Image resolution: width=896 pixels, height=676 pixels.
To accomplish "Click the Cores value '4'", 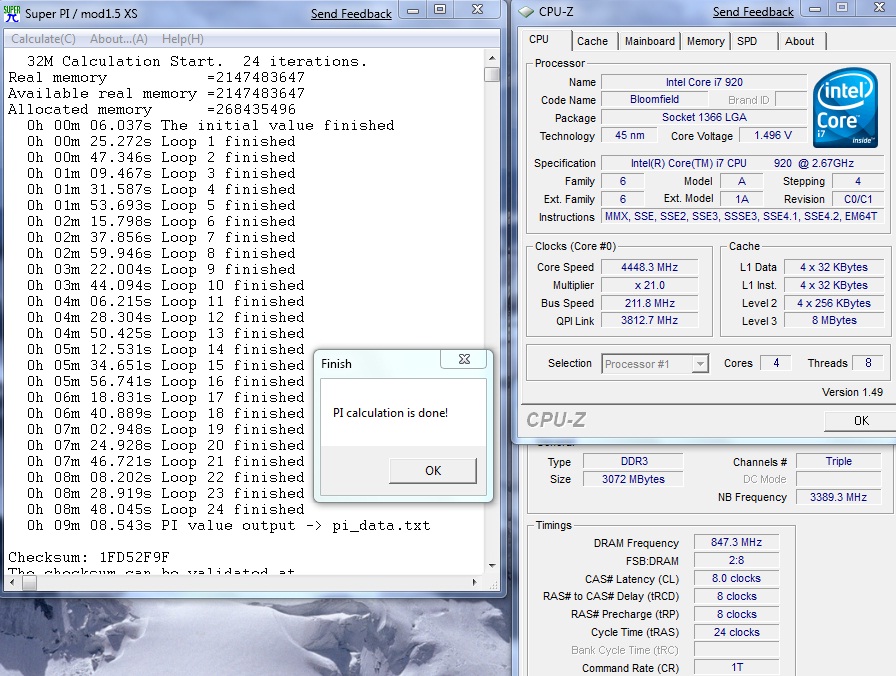I will point(776,363).
